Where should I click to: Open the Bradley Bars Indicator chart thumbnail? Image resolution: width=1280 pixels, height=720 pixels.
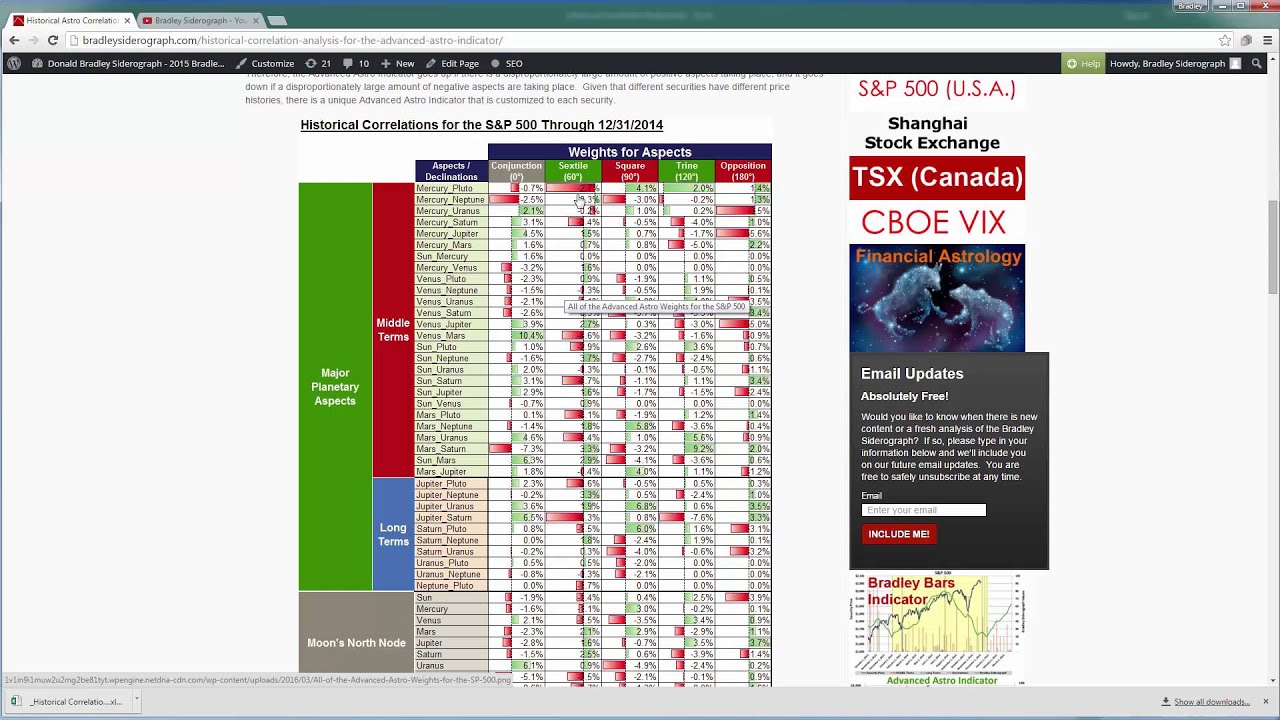click(937, 628)
